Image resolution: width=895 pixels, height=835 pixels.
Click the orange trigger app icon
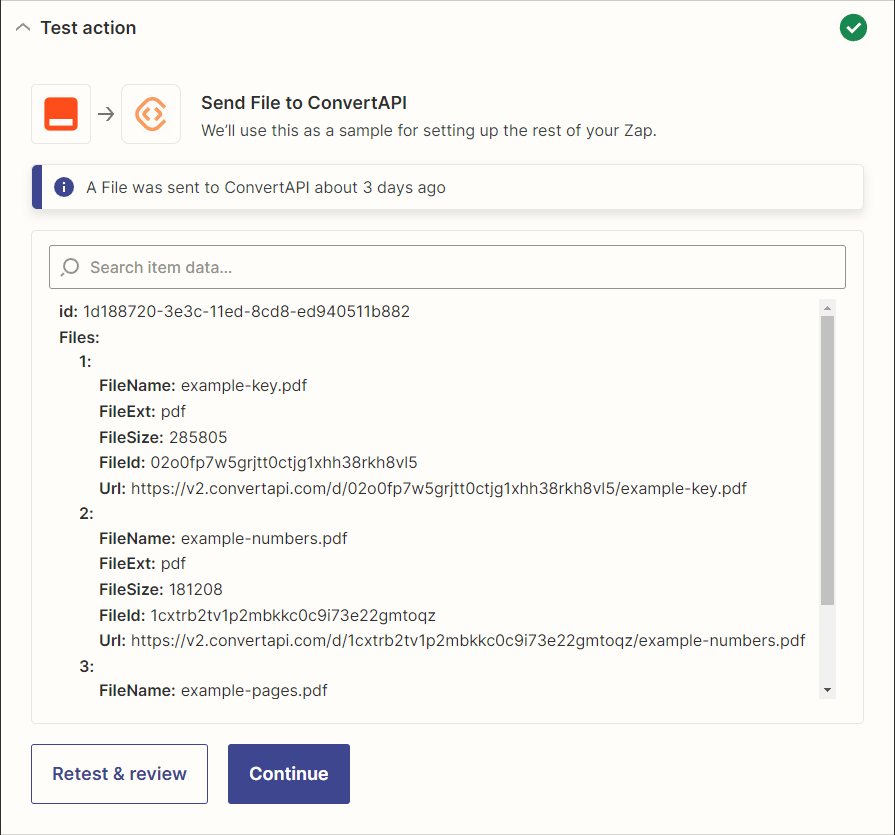(x=61, y=114)
